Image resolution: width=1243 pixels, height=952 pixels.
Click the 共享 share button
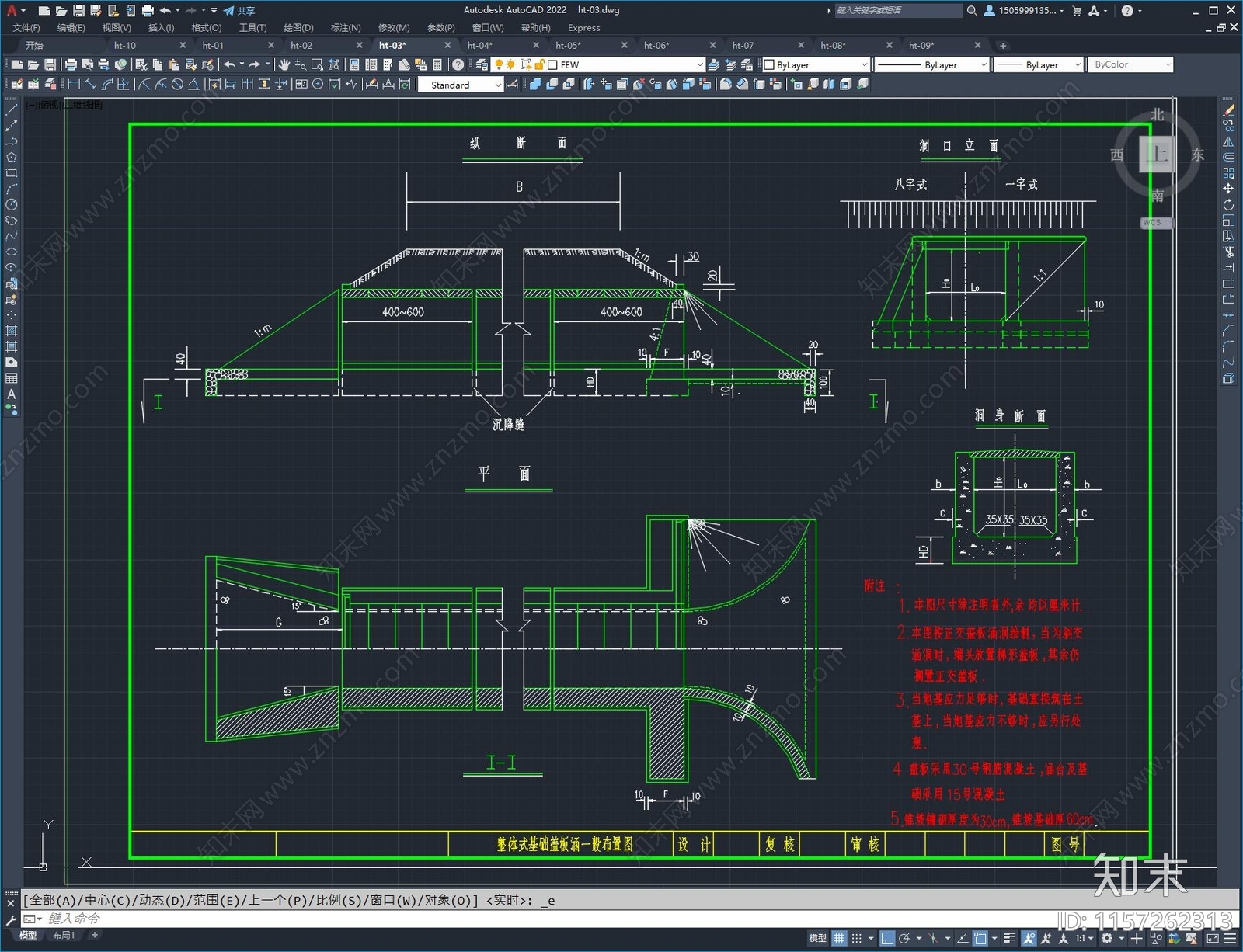tap(239, 11)
